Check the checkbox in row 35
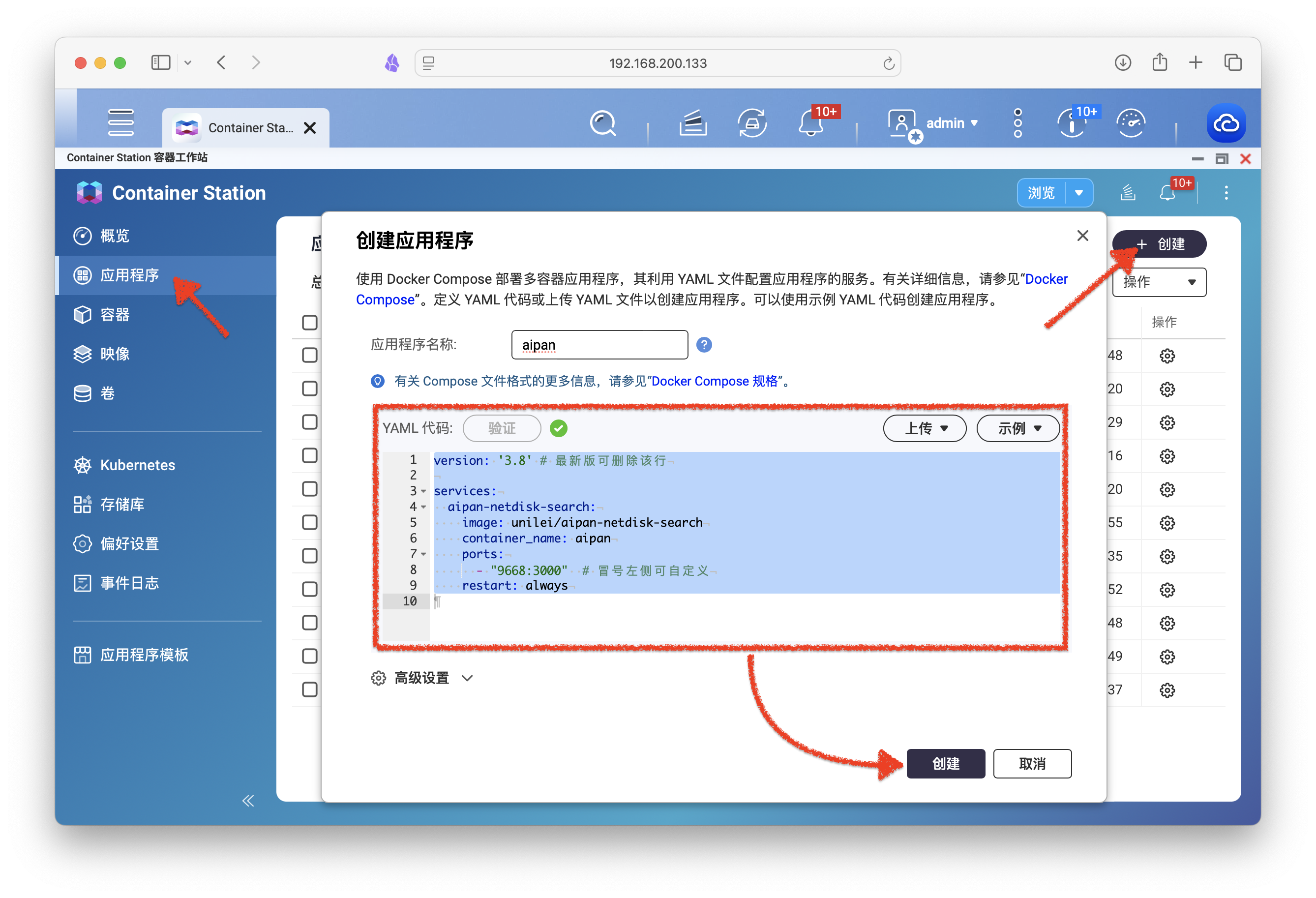 [310, 556]
